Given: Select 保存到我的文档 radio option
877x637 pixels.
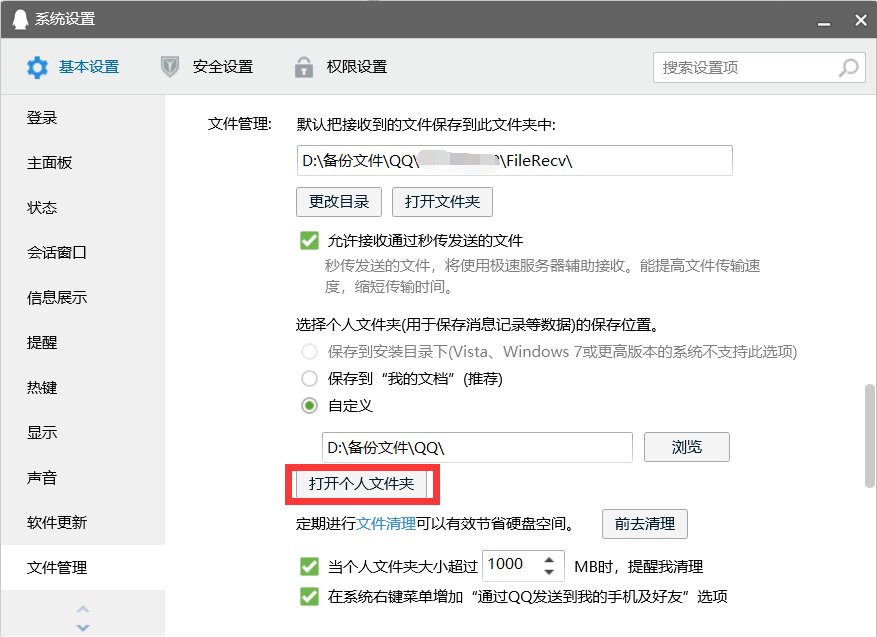Looking at the screenshot, I should (x=310, y=378).
